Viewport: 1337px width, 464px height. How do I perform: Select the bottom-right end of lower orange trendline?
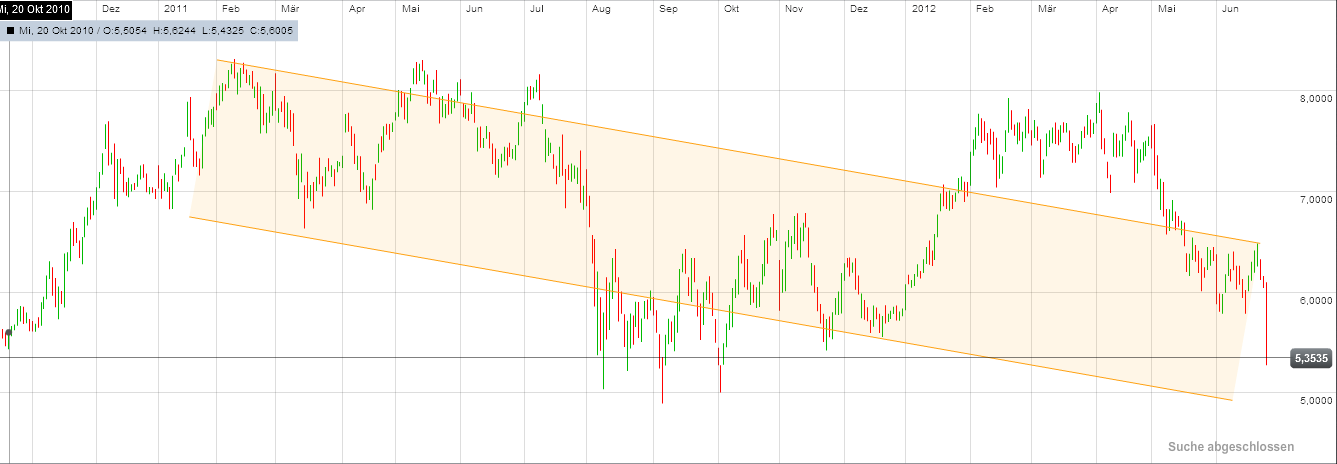(x=1231, y=400)
